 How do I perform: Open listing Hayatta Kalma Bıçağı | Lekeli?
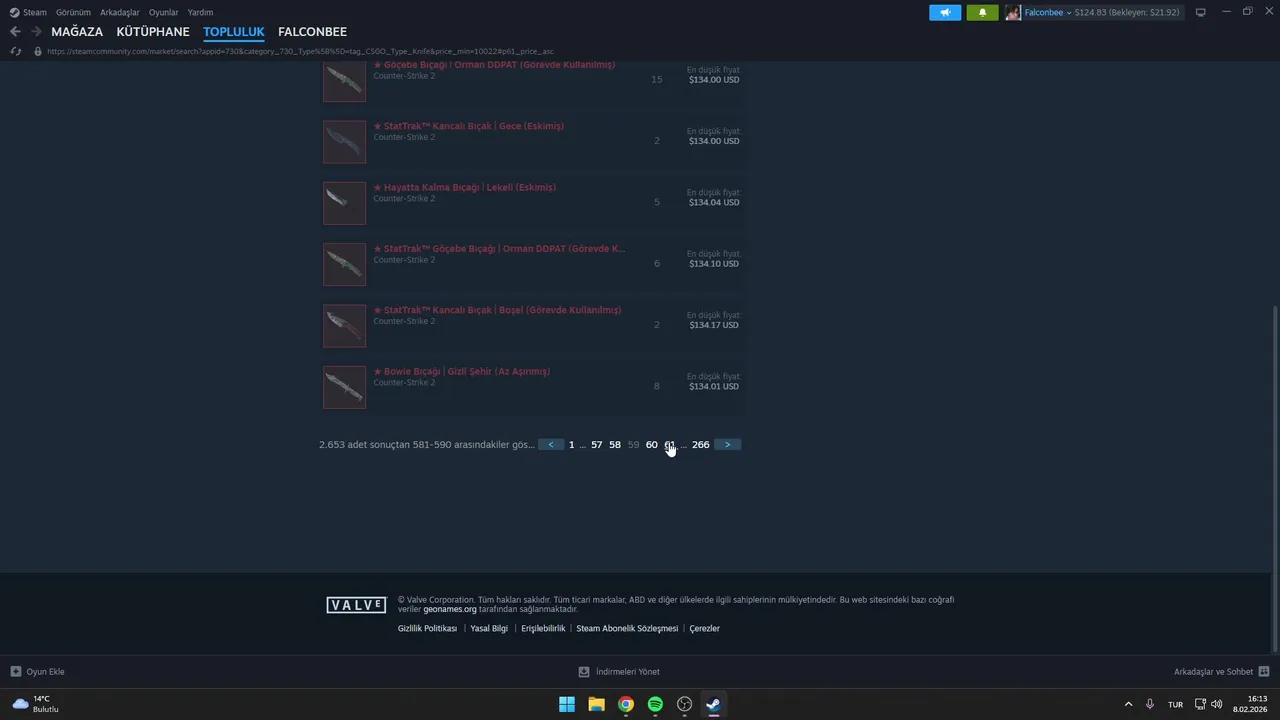click(464, 187)
